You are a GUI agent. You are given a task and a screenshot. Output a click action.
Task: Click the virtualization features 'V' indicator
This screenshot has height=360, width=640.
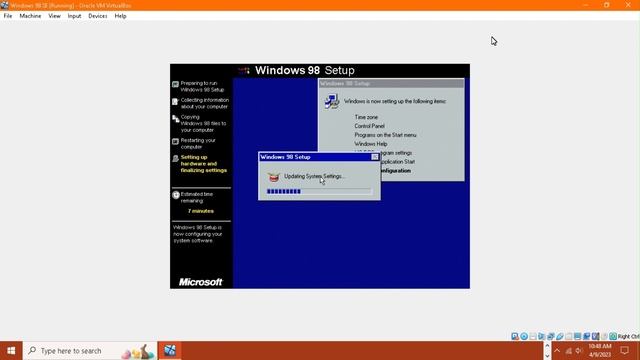pyautogui.click(x=596, y=336)
